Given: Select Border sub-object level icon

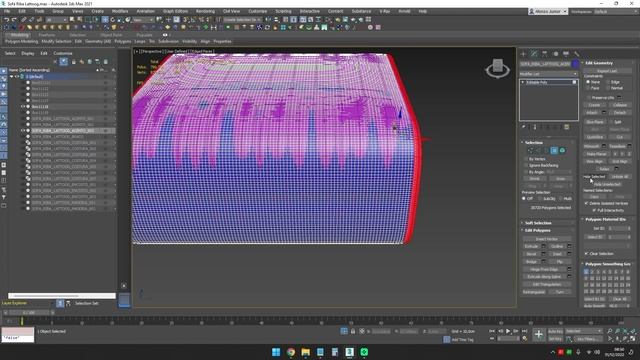Looking at the screenshot, I should pos(546,151).
